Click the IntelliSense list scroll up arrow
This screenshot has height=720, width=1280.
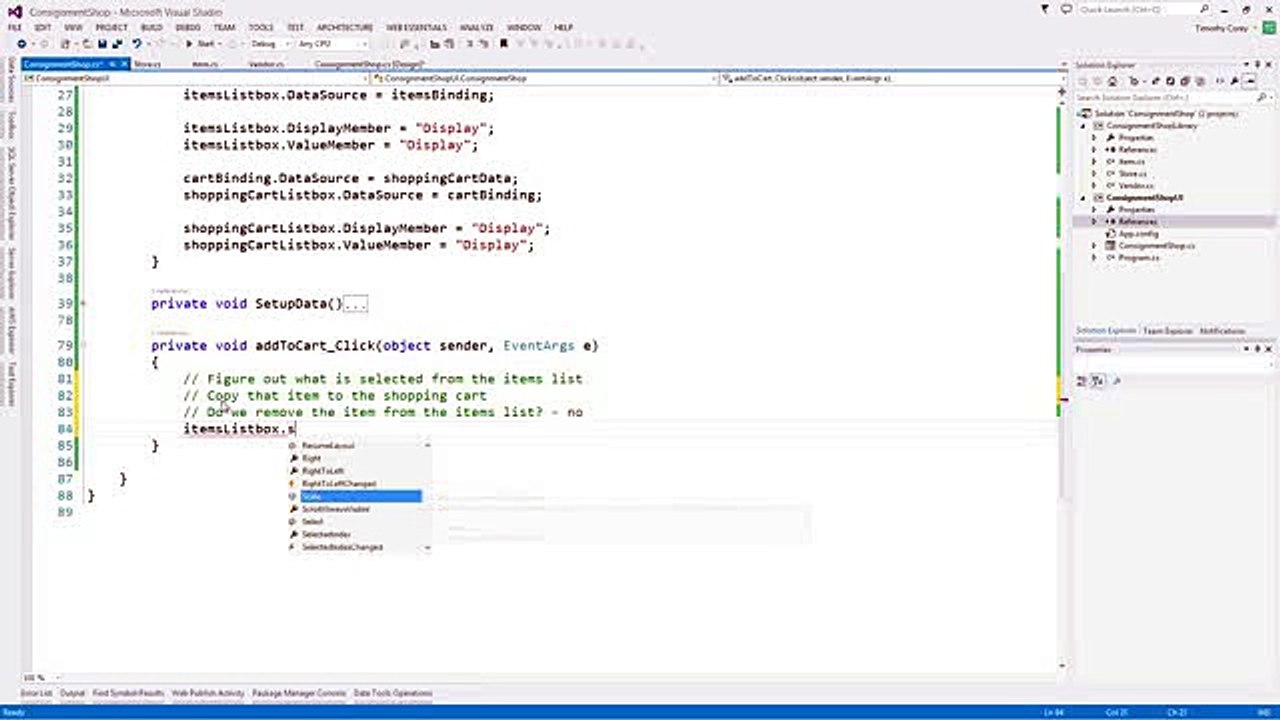tap(428, 444)
